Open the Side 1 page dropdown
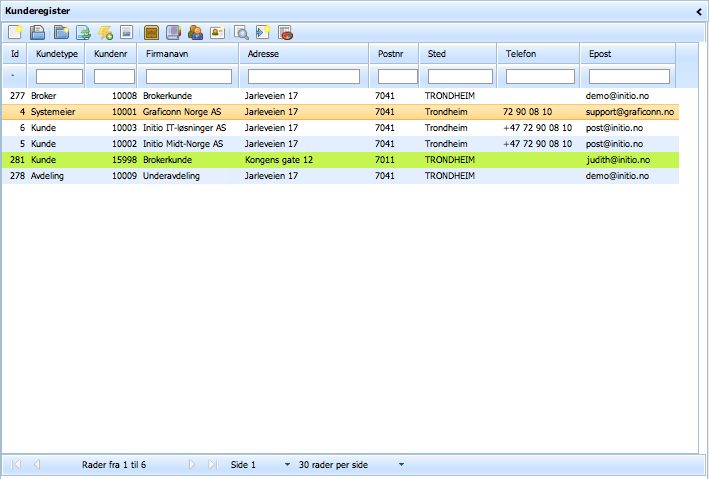709x479 pixels. coord(288,465)
